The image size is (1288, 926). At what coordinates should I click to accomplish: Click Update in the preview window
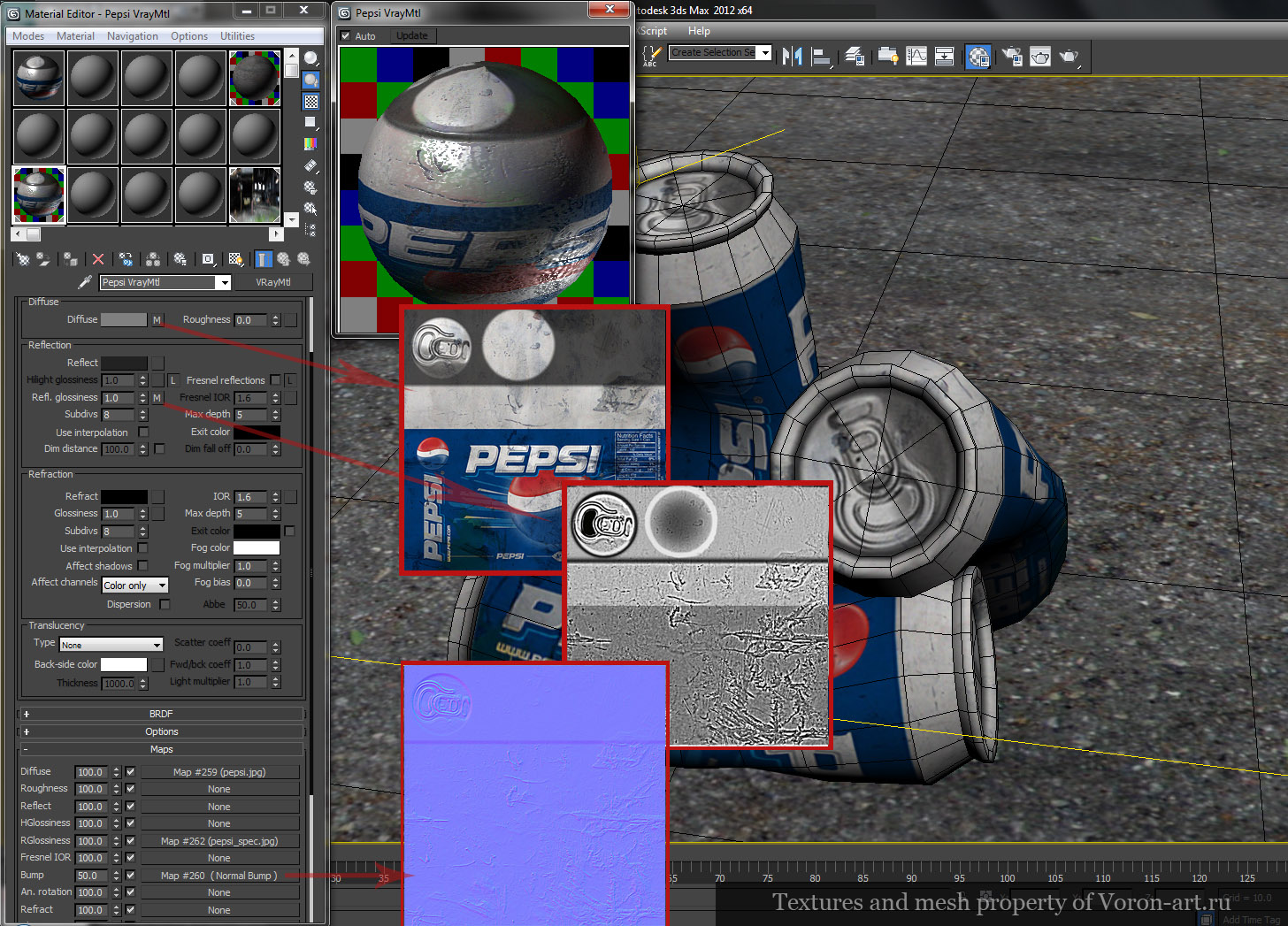pyautogui.click(x=412, y=36)
